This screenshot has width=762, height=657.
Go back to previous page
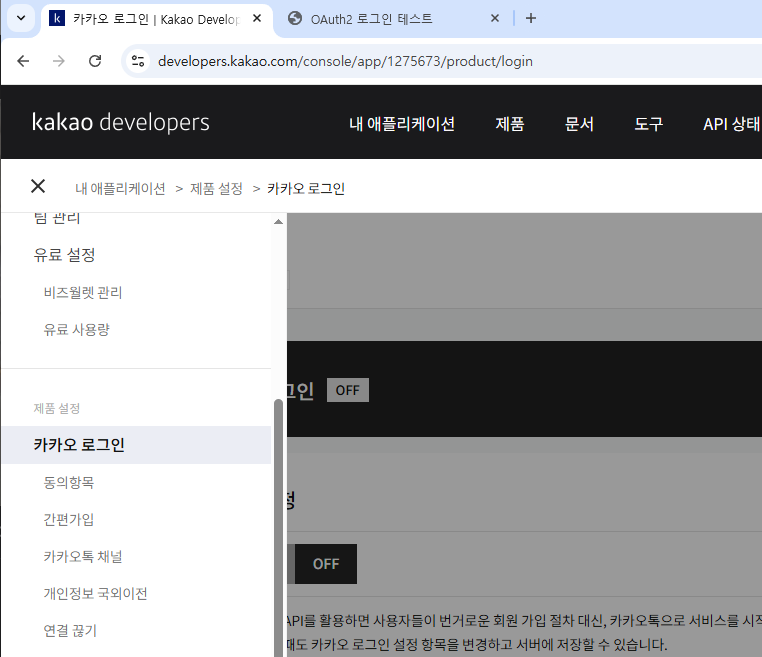click(23, 61)
